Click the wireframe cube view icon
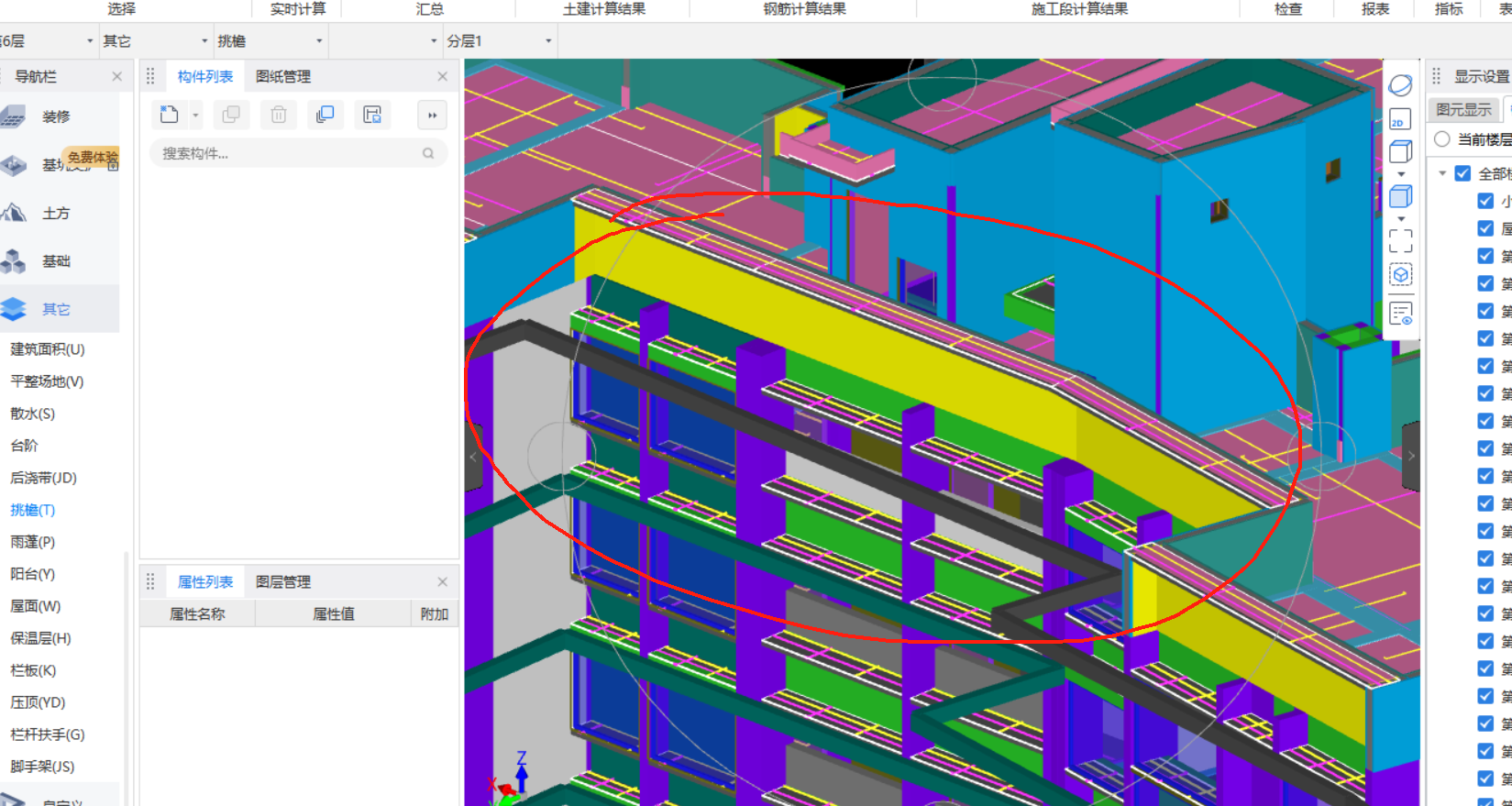 1400,151
